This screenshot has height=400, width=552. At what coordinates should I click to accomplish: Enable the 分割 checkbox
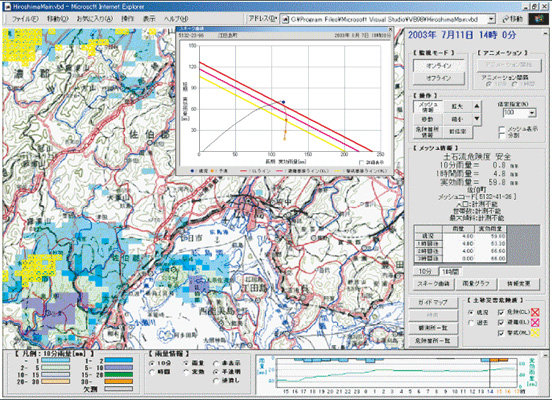click(502, 136)
